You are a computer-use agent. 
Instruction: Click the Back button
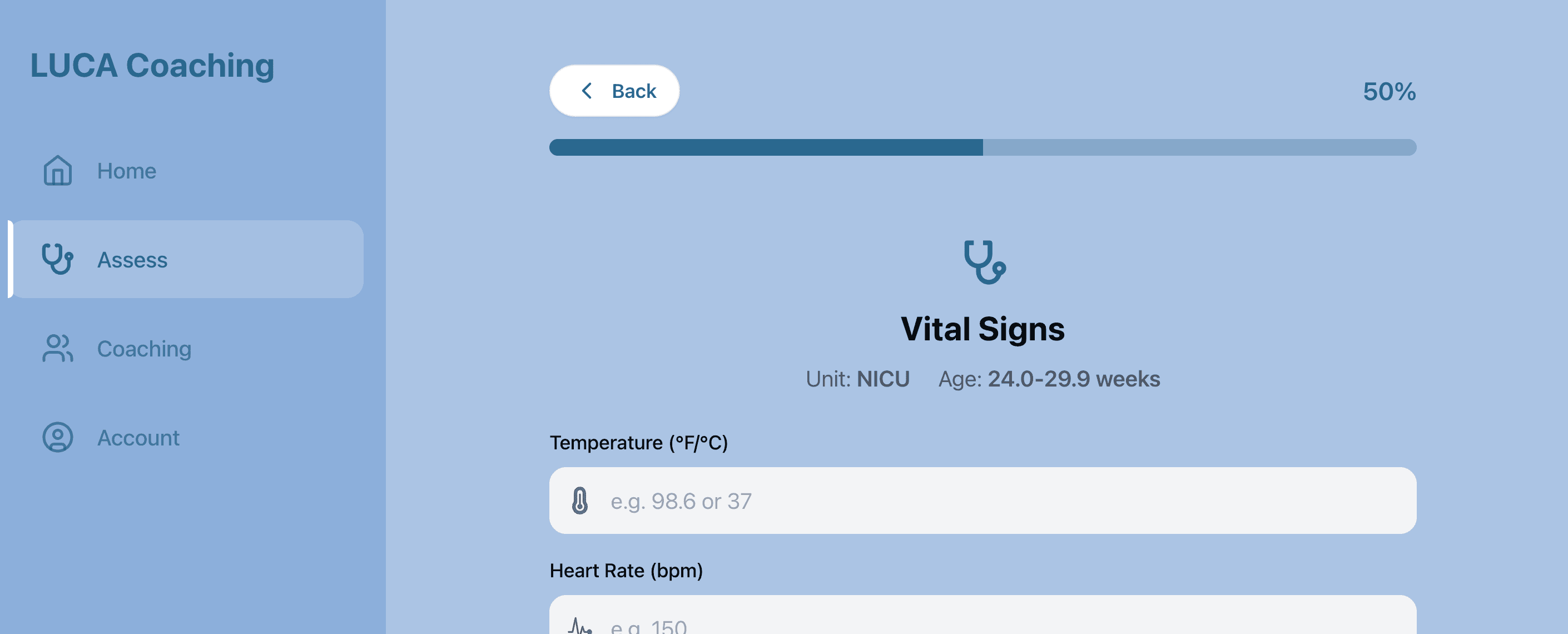614,90
